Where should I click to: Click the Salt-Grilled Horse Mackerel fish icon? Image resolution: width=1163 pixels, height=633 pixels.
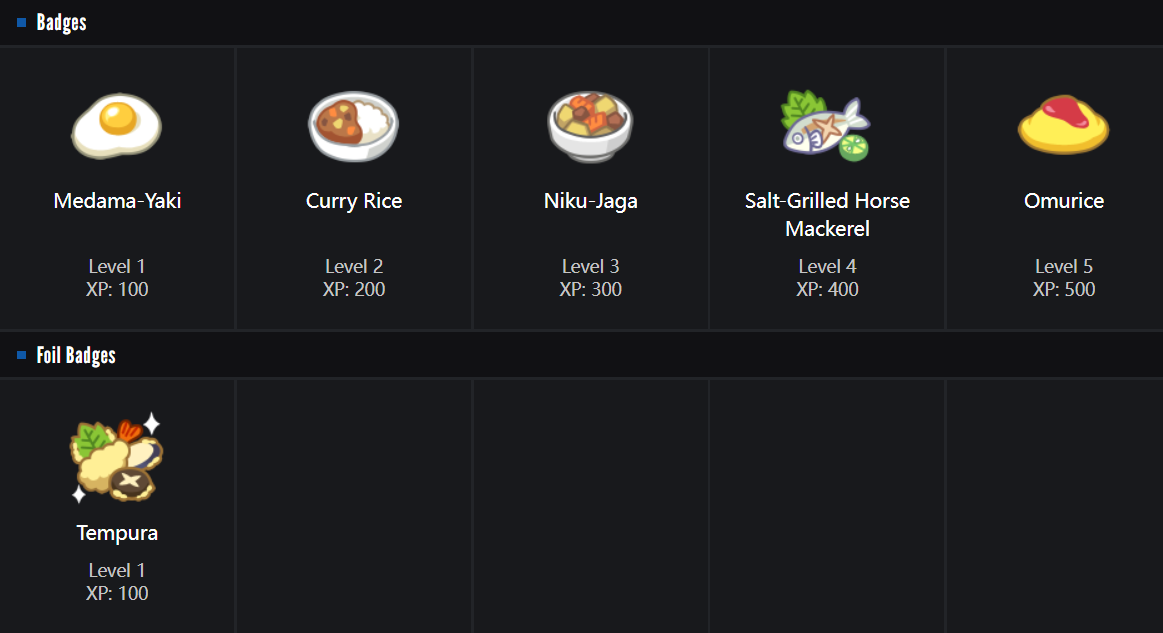[826, 125]
